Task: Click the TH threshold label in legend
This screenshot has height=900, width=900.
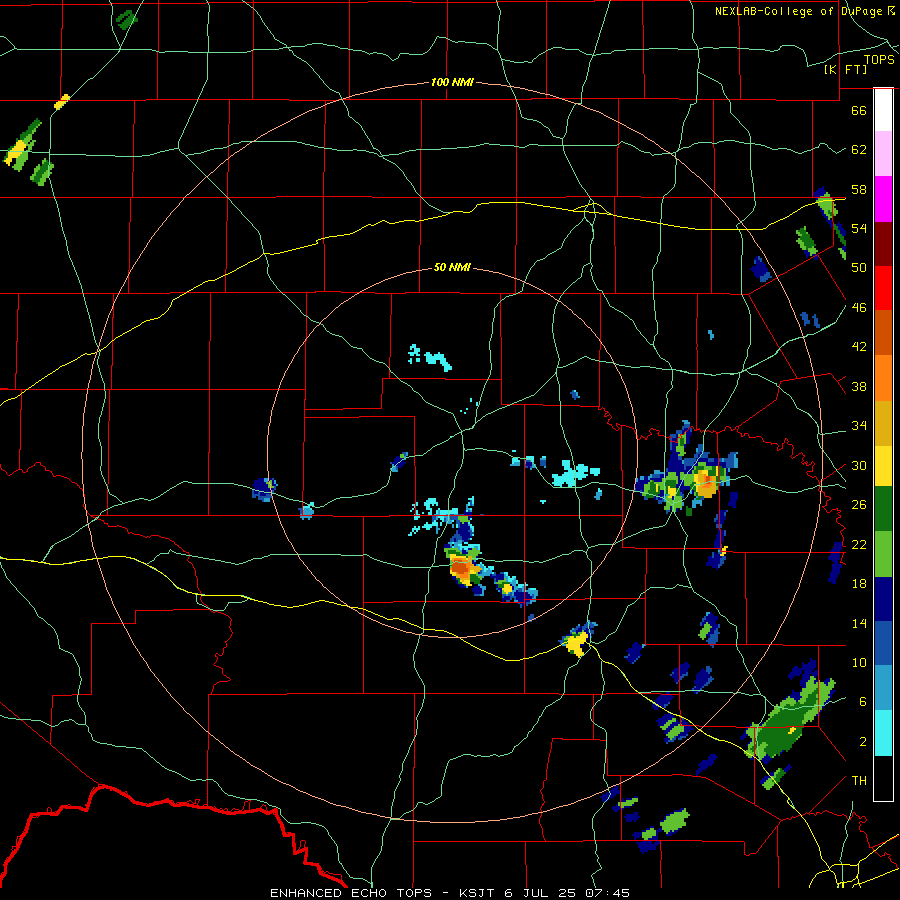Action: click(x=859, y=781)
